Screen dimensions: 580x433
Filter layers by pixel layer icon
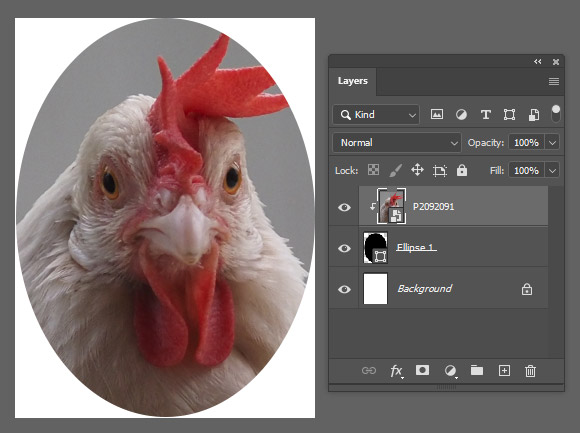437,115
